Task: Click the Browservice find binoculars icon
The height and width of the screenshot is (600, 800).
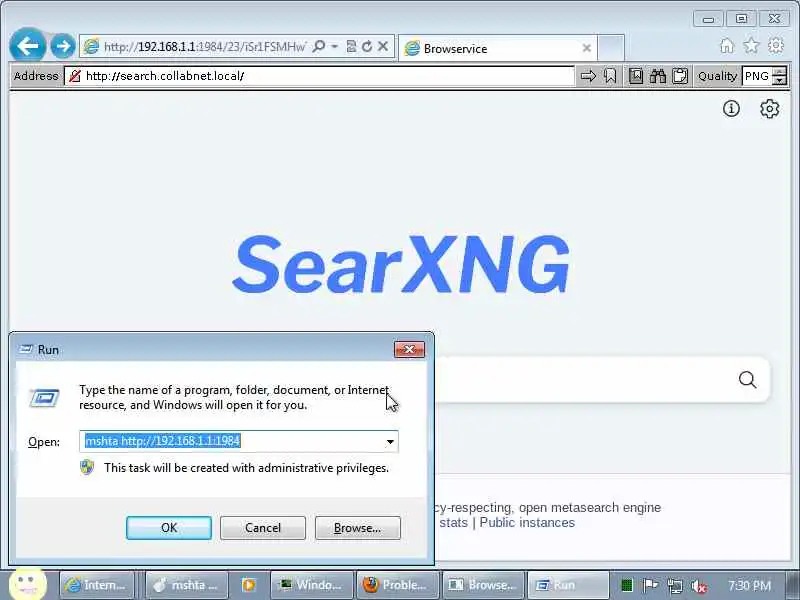Action: point(658,76)
